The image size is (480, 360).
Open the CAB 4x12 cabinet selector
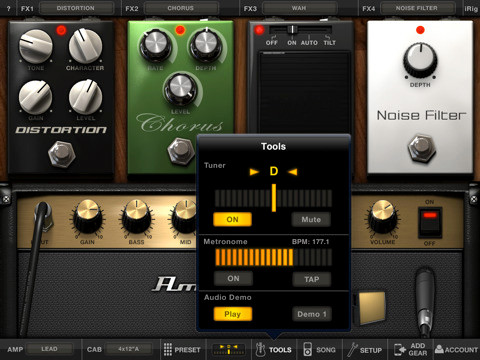pyautogui.click(x=129, y=349)
